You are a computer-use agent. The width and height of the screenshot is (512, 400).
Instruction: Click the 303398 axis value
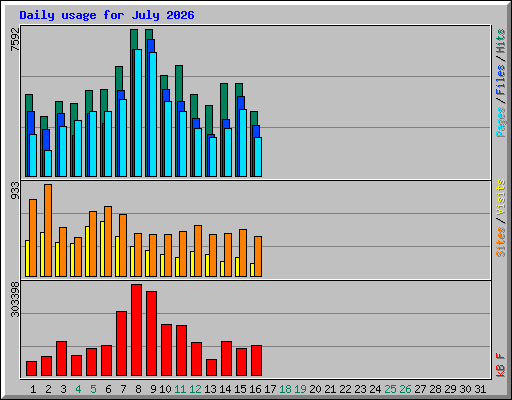coord(15,299)
